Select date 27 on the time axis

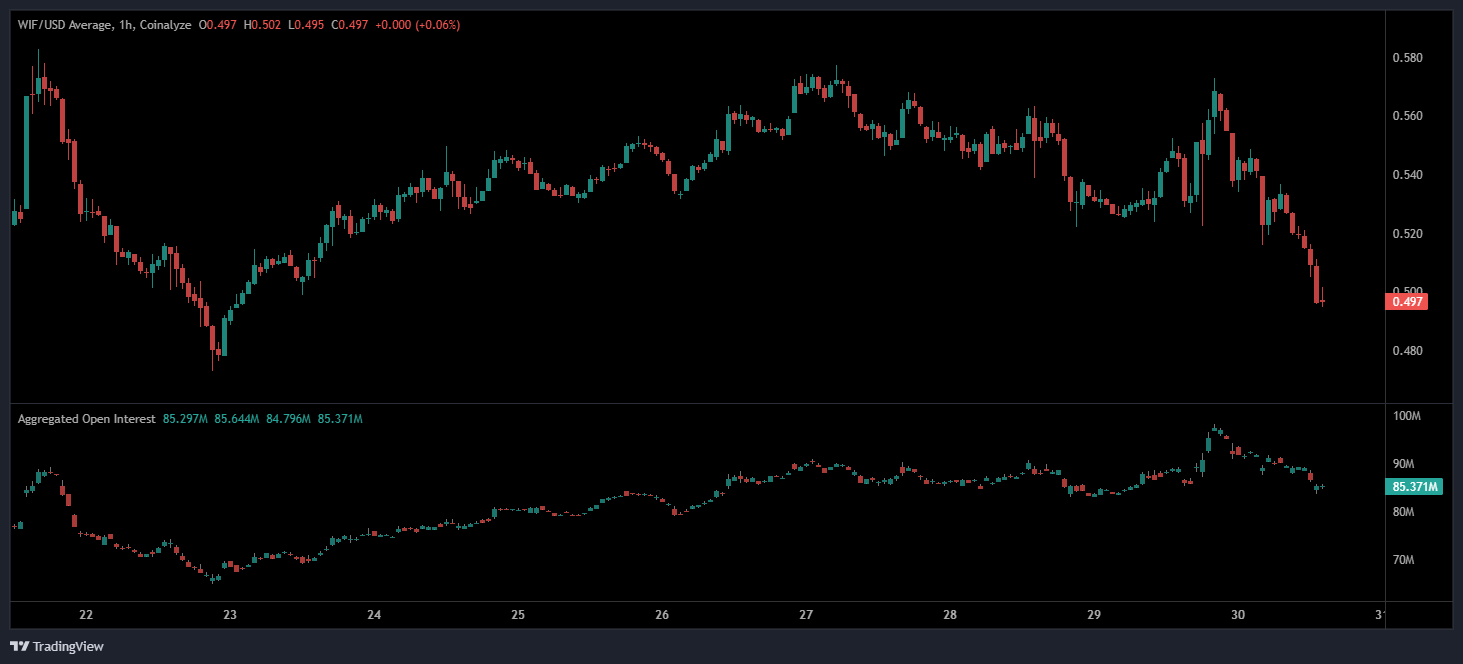[806, 614]
